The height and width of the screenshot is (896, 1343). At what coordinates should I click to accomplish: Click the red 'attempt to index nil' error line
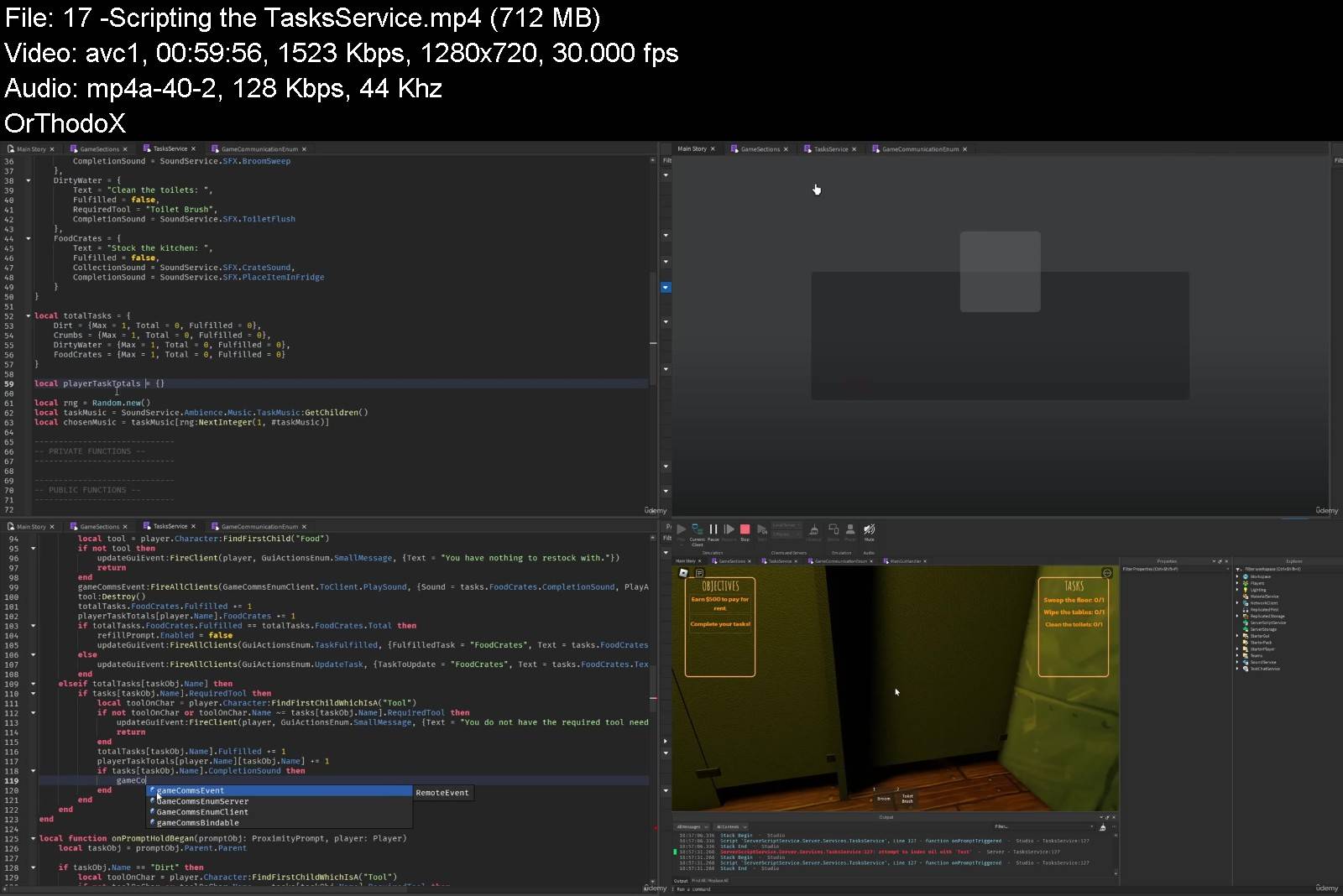pyautogui.click(x=890, y=852)
